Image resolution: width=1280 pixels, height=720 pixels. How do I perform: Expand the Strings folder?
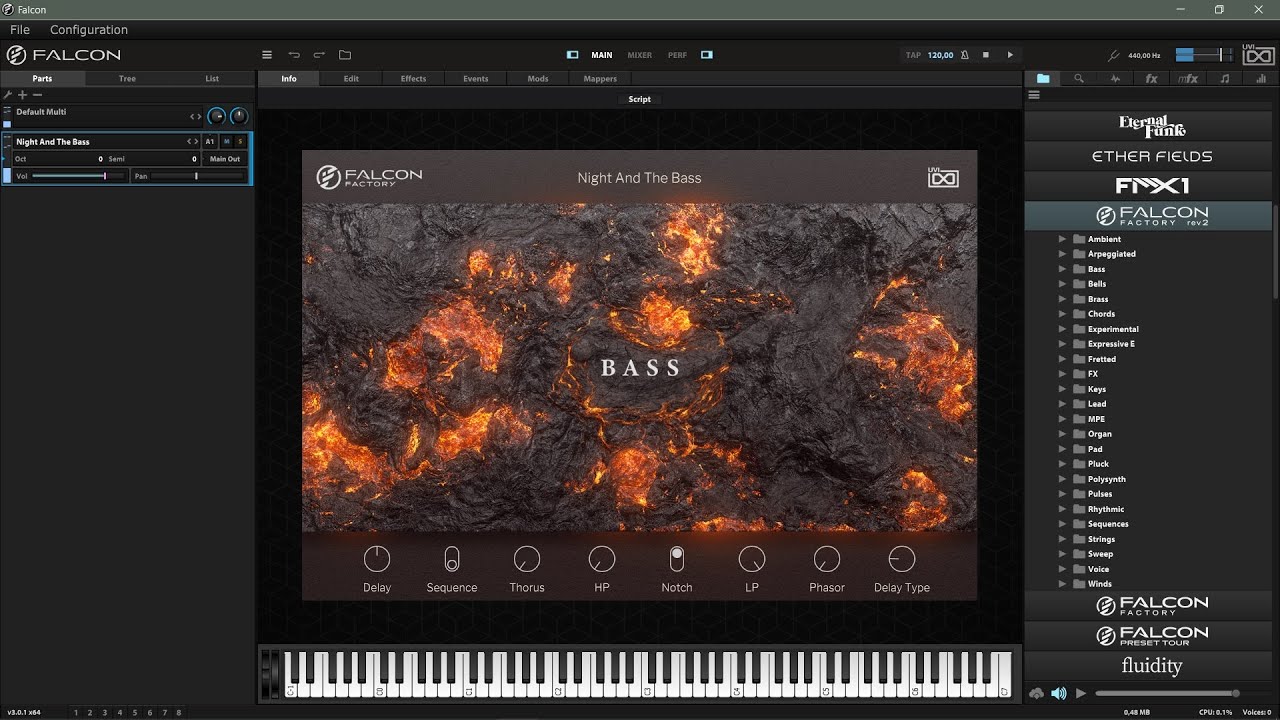click(x=1063, y=539)
